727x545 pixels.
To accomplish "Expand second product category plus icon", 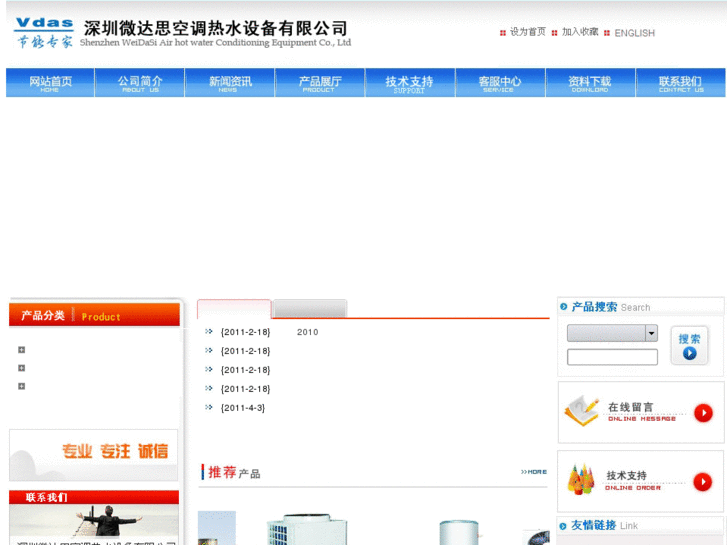I will click(x=21, y=368).
